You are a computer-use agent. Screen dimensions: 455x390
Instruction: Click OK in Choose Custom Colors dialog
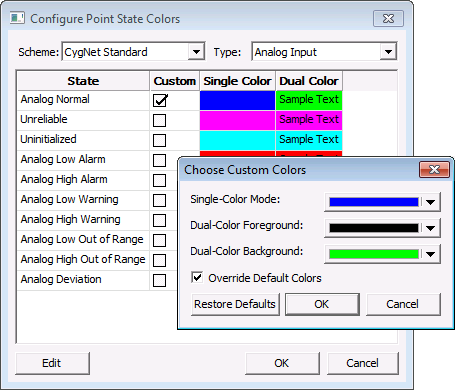coord(322,304)
